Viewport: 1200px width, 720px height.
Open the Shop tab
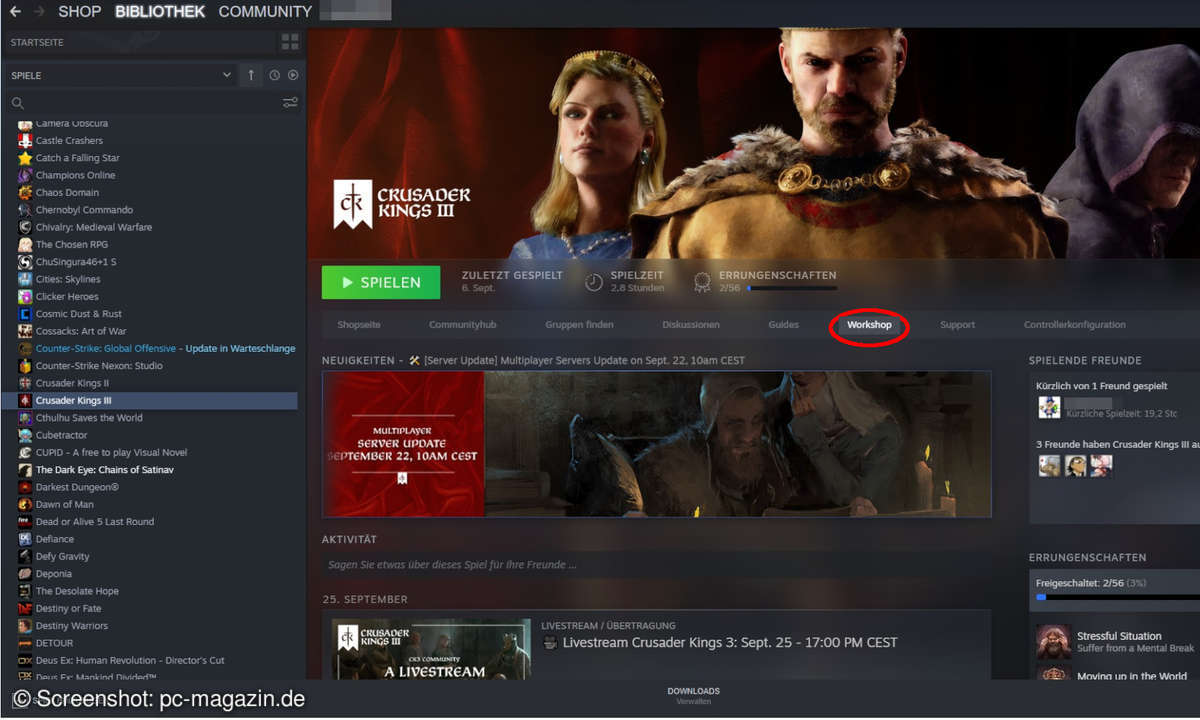[80, 12]
